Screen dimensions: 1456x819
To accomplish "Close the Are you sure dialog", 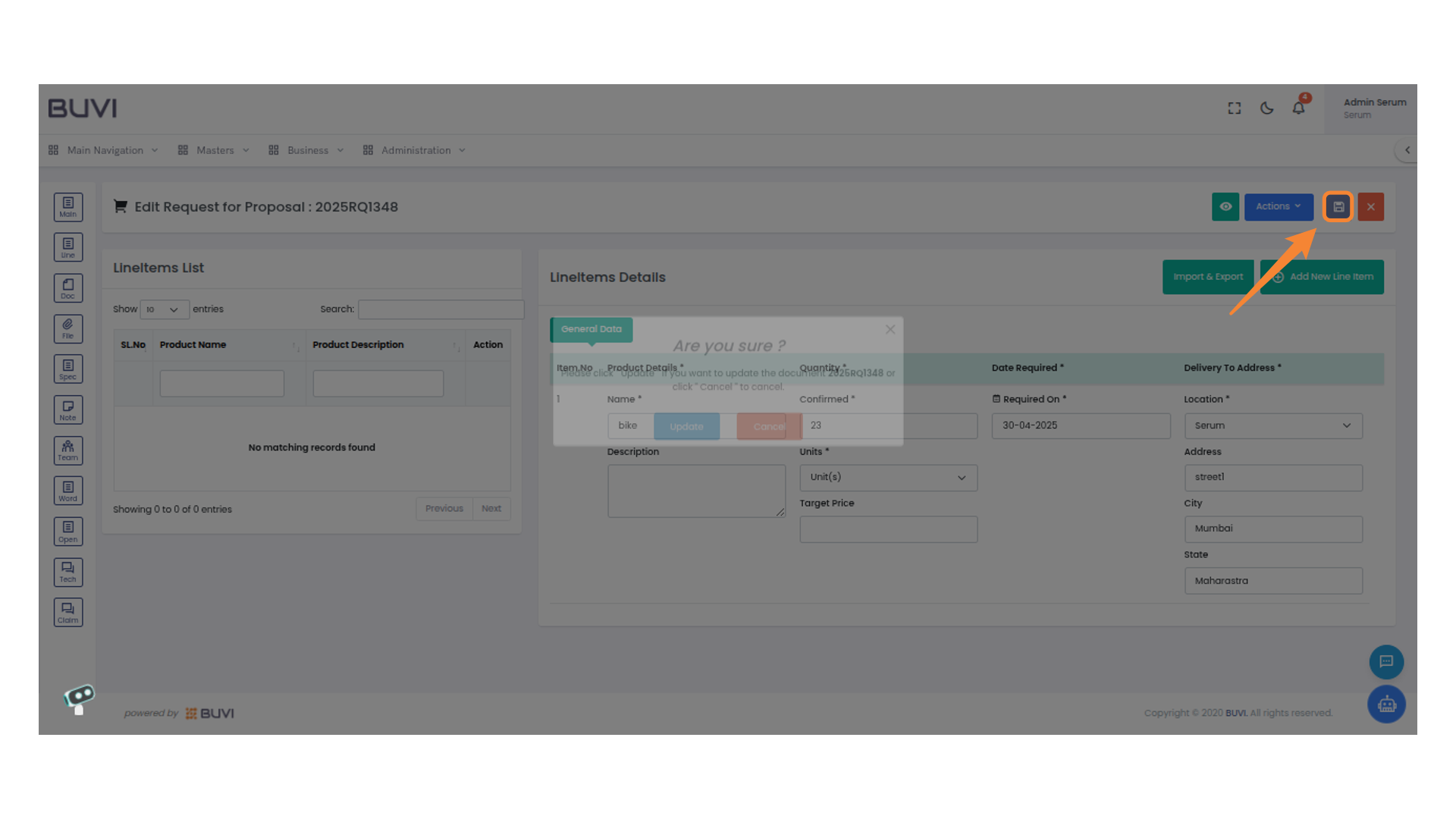I will pos(890,330).
